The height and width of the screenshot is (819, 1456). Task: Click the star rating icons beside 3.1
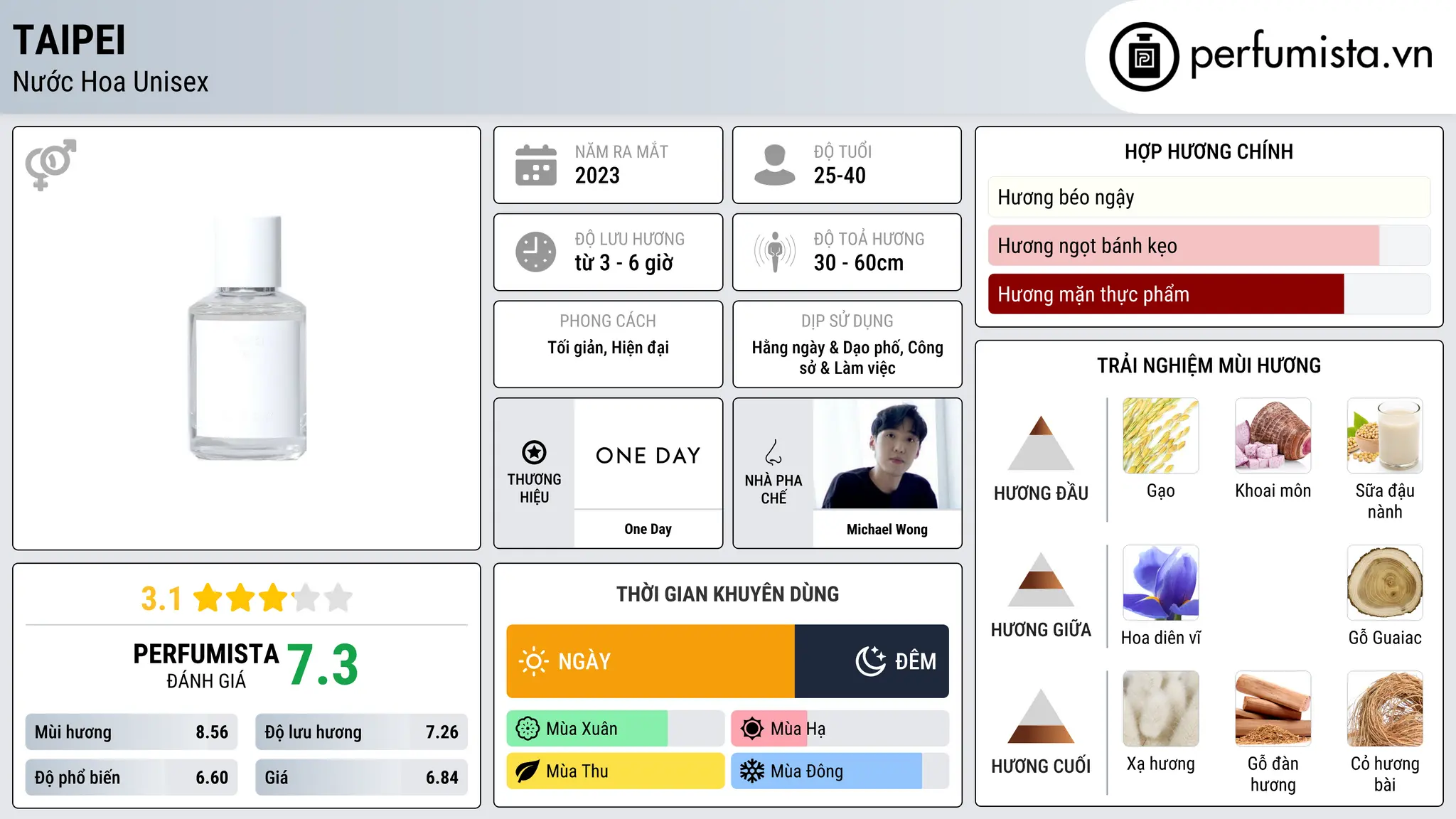273,598
